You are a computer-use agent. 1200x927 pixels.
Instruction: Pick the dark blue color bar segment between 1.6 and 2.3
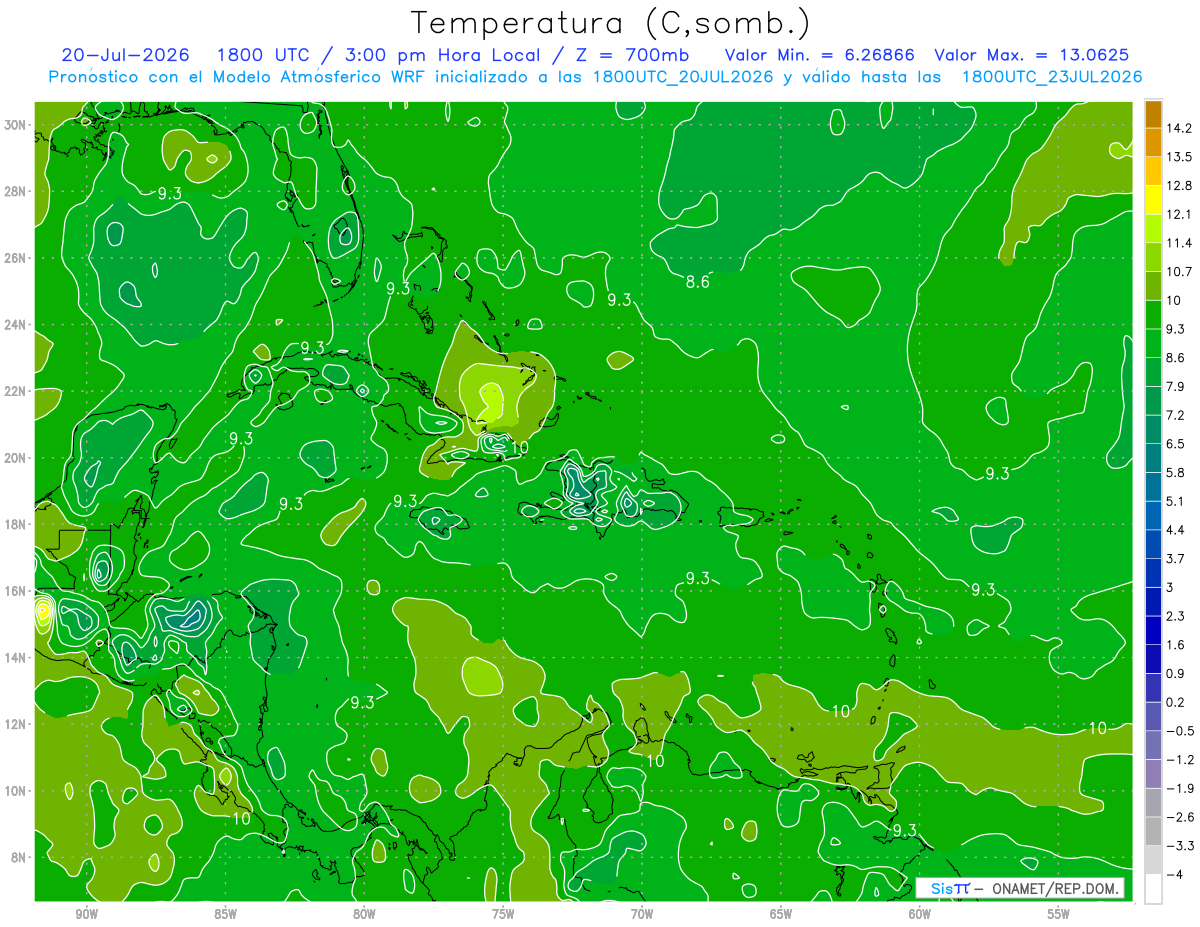(1153, 630)
